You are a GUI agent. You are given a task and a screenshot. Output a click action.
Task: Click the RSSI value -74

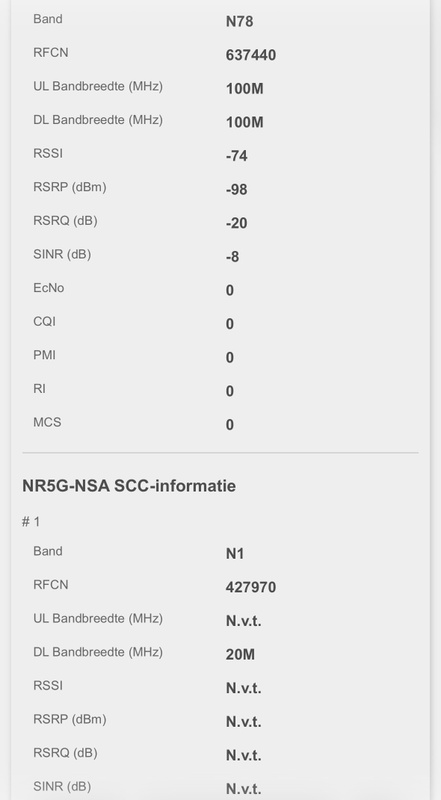click(236, 156)
